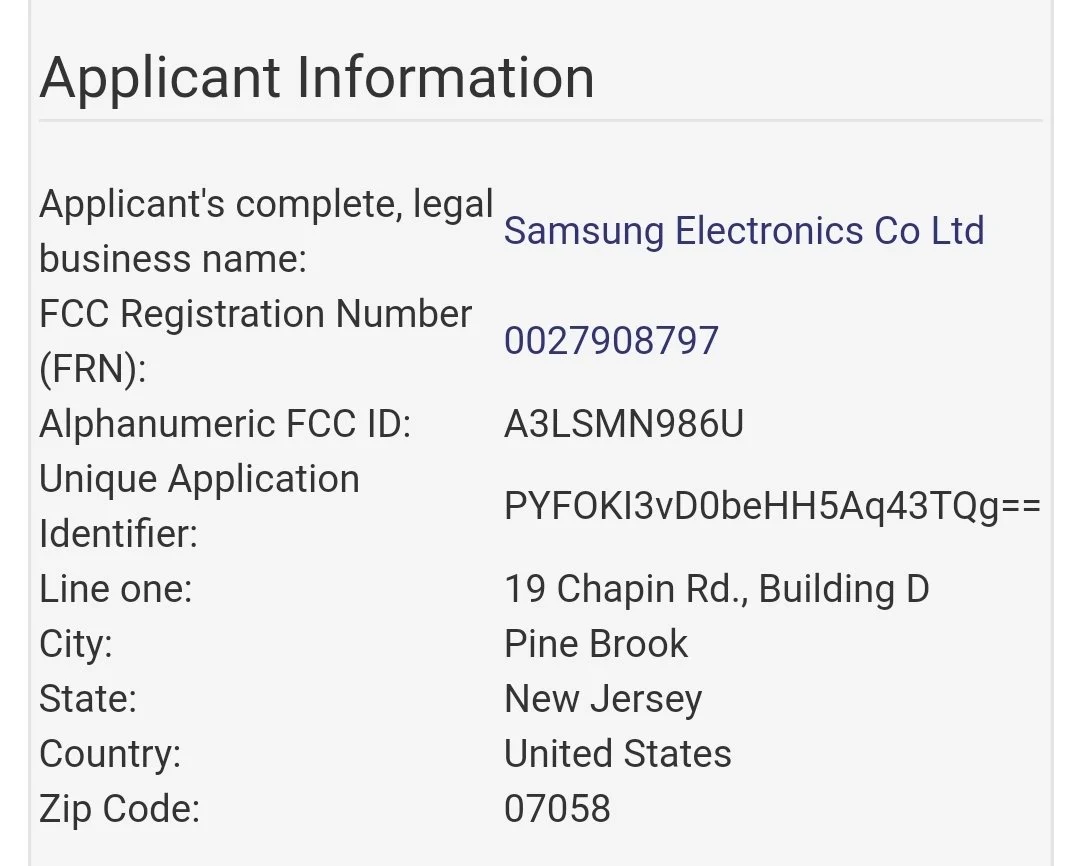Click the "Zip Code:" label
Viewport: 1080px width, 866px height.
pos(119,808)
